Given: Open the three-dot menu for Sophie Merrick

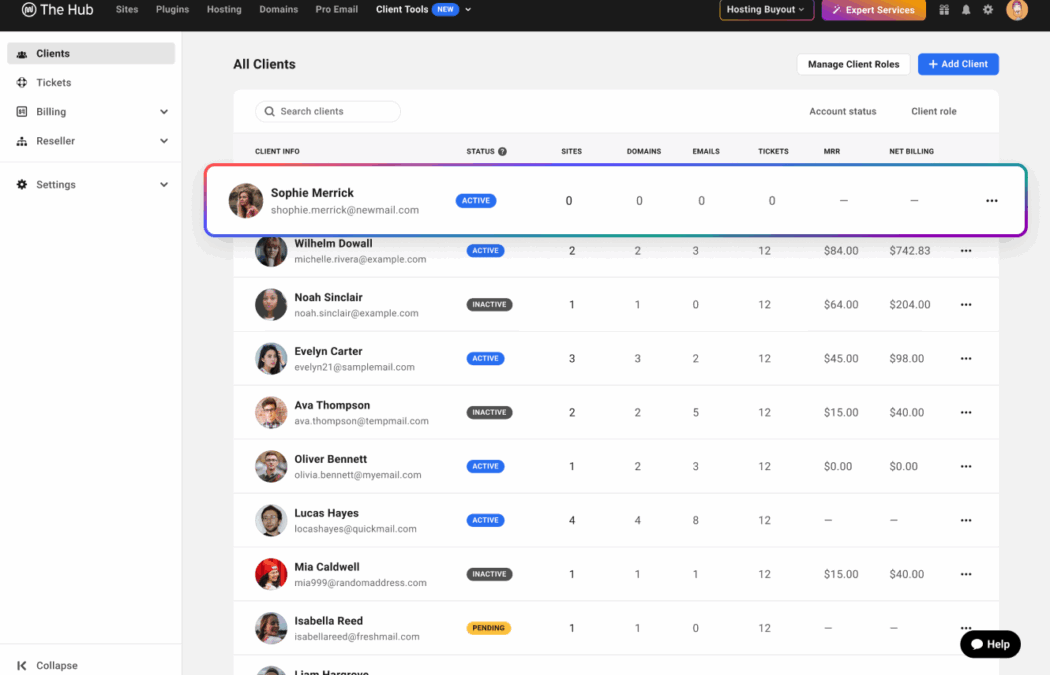Looking at the screenshot, I should (991, 201).
